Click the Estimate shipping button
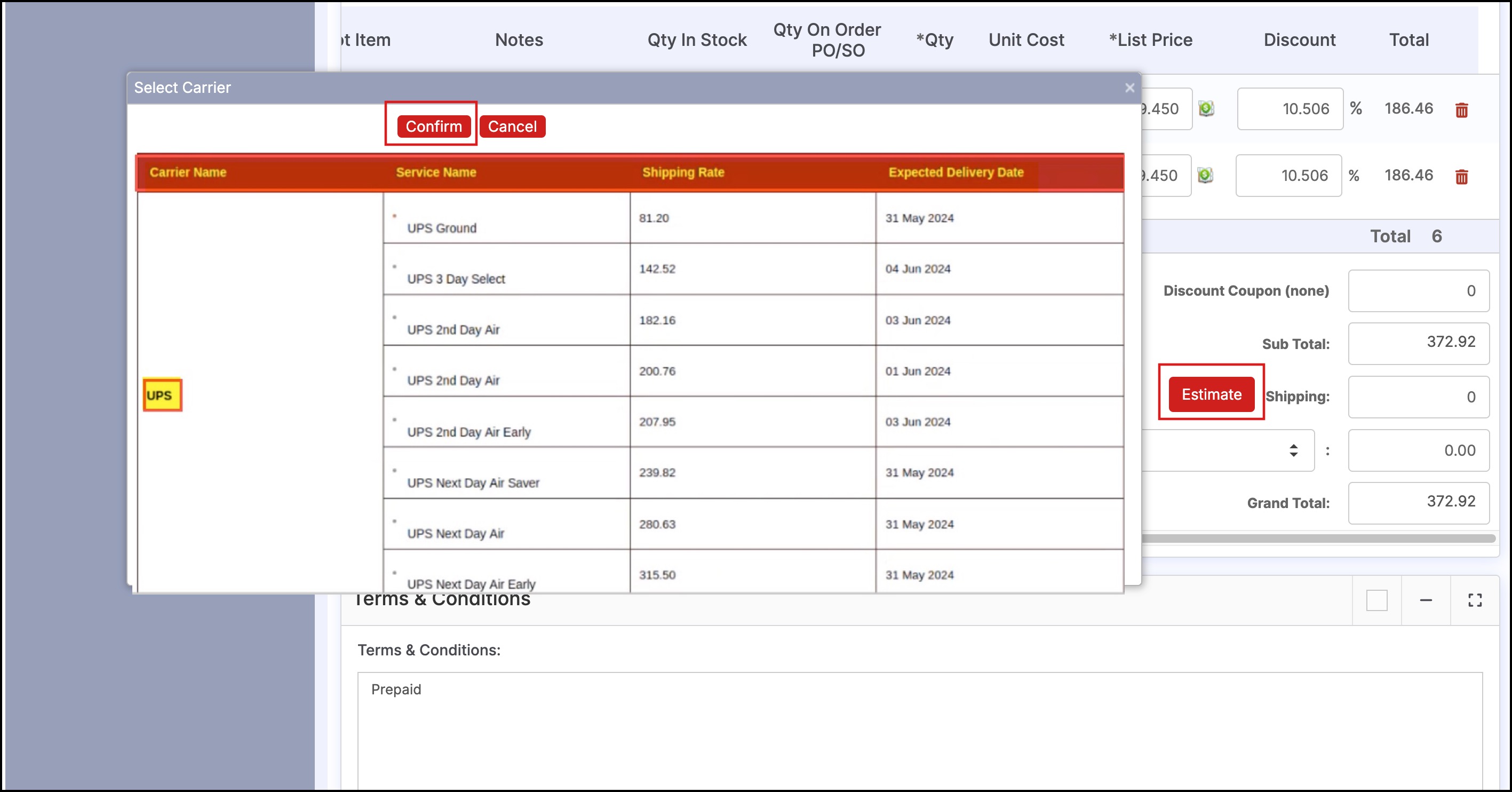 [x=1211, y=394]
